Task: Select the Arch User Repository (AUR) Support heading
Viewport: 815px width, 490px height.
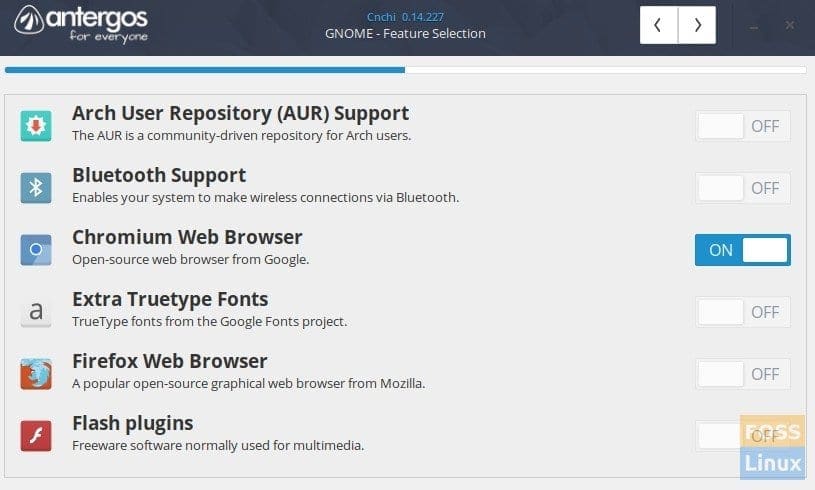Action: tap(240, 113)
